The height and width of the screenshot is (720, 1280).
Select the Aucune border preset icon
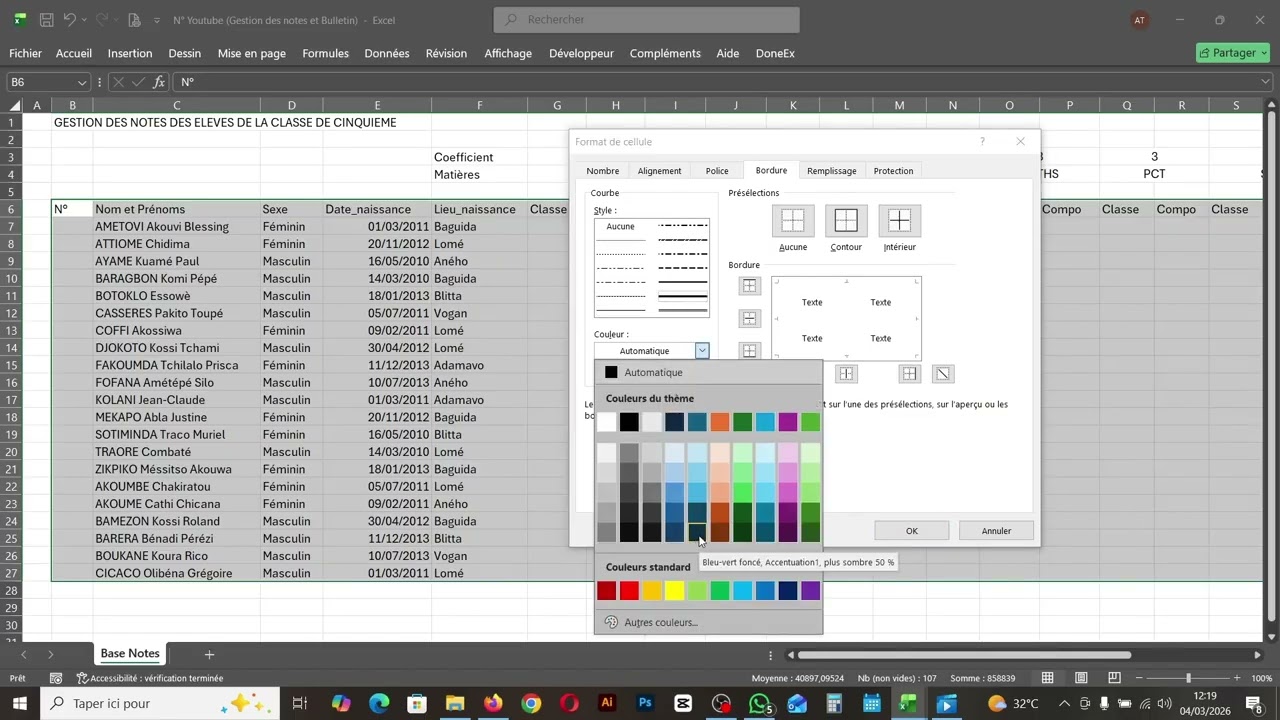tap(793, 221)
